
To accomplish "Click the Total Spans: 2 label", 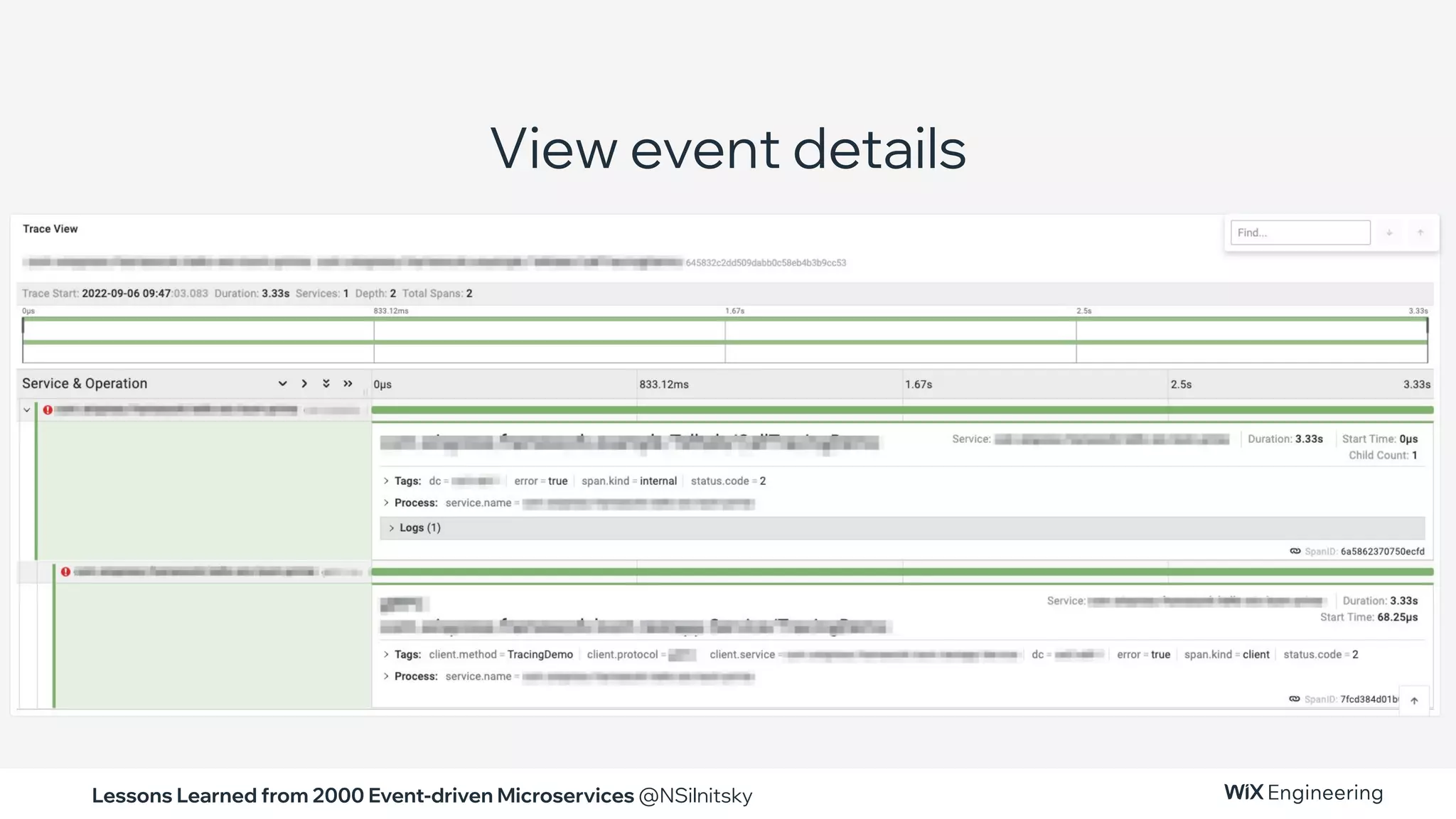I will [437, 294].
